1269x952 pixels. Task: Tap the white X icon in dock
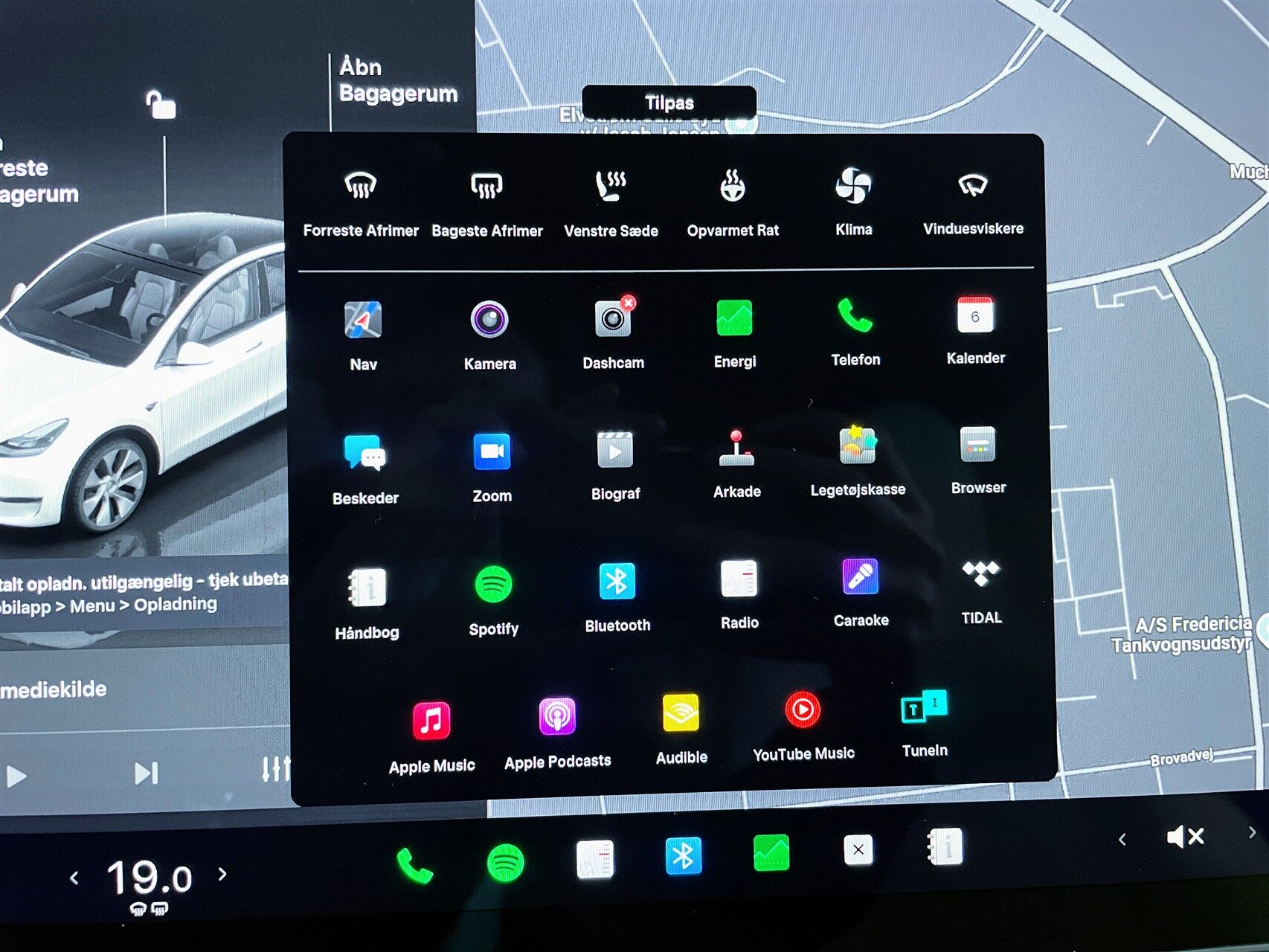pyautogui.click(x=858, y=849)
